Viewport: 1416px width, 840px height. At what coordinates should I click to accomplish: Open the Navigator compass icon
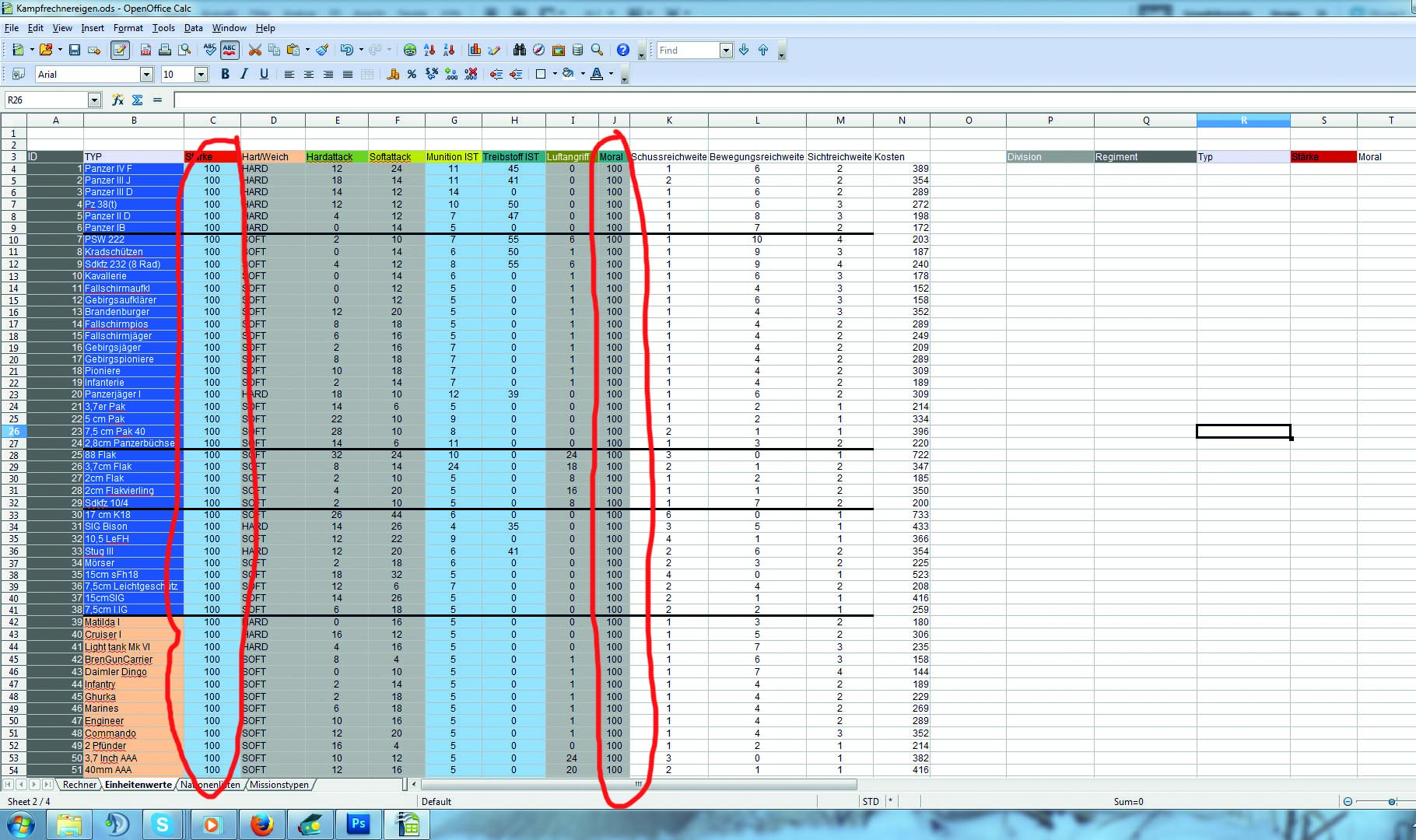[538, 50]
